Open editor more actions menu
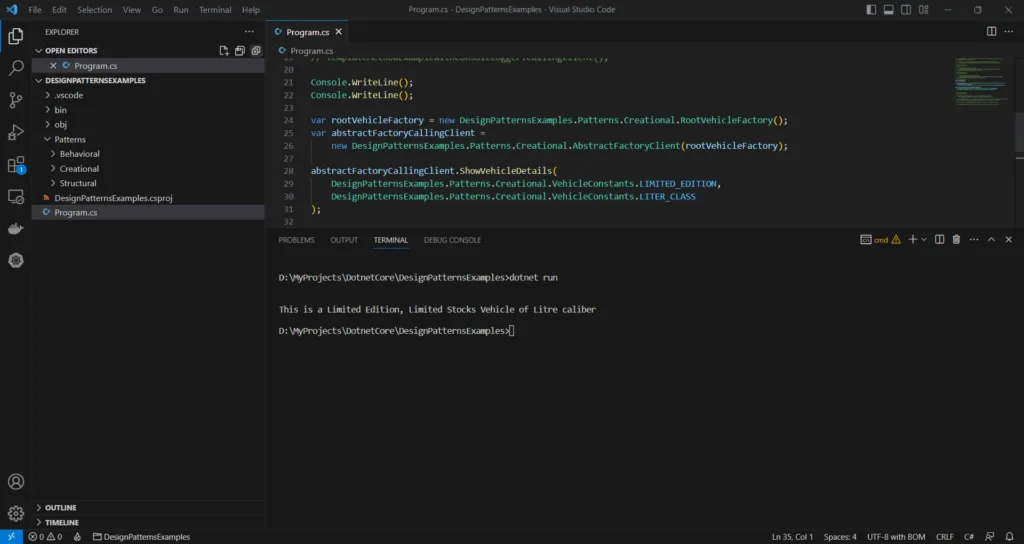1024x544 pixels. 1008,31
